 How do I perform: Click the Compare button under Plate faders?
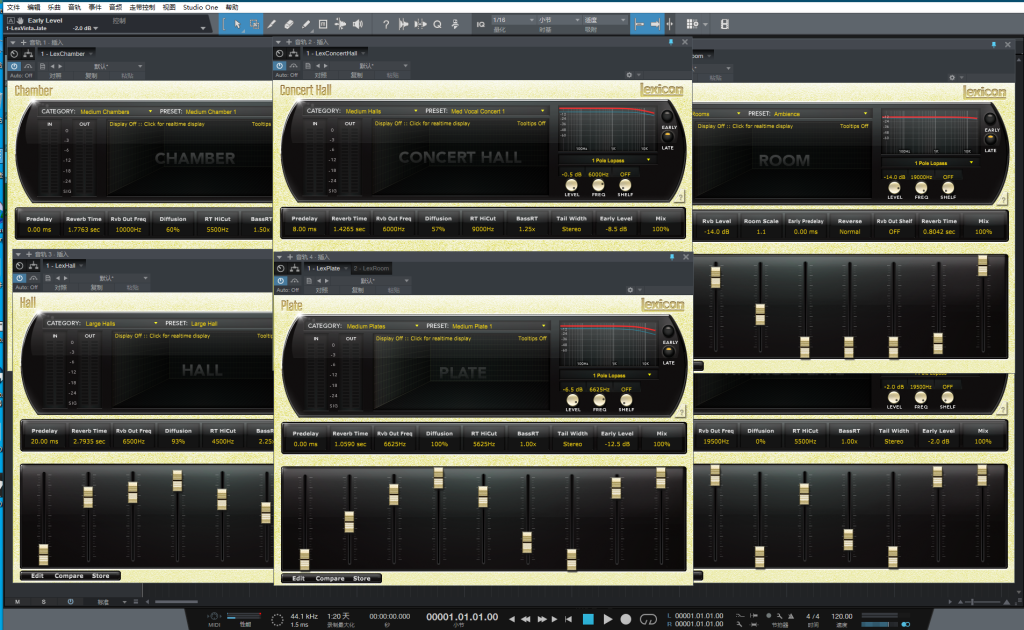330,578
